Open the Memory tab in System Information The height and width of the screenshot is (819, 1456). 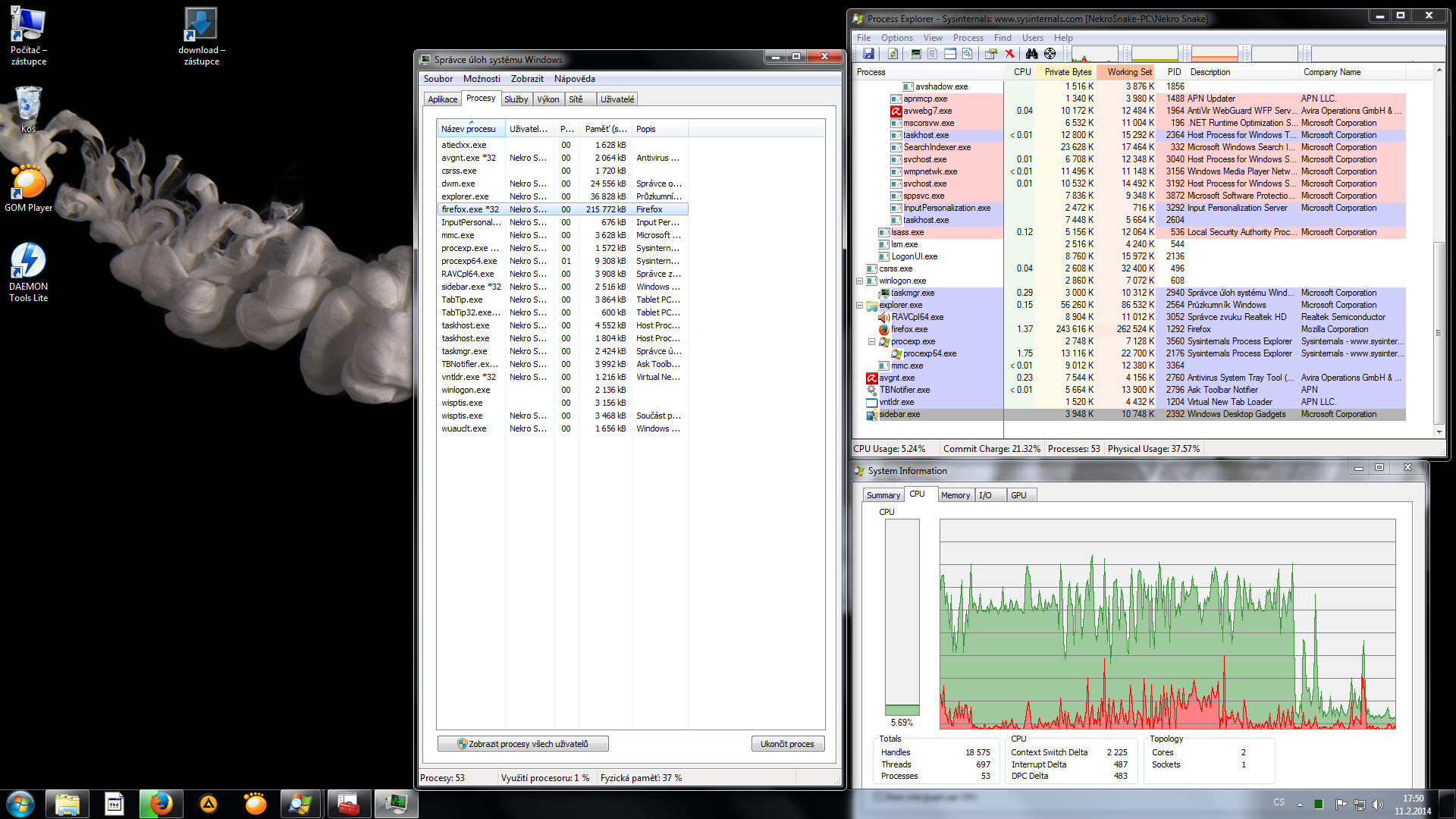[x=955, y=495]
